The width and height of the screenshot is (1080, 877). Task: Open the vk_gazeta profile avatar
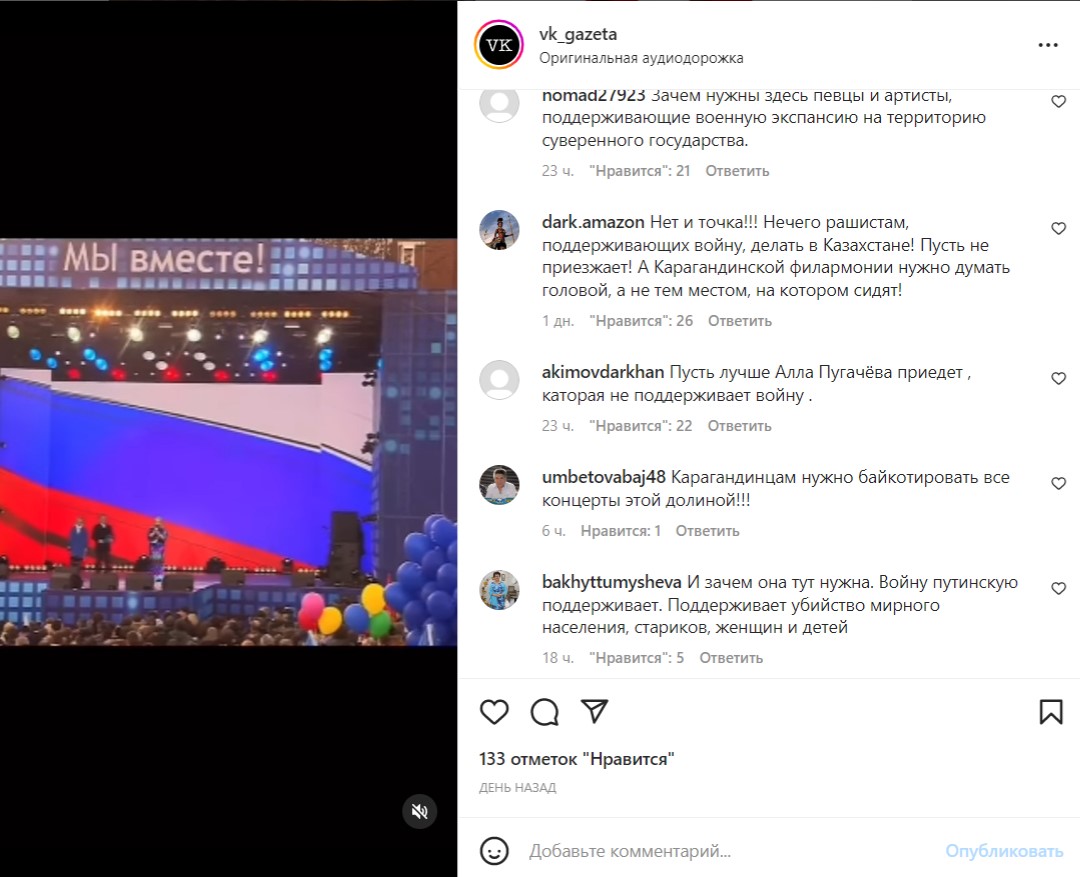pyautogui.click(x=499, y=45)
